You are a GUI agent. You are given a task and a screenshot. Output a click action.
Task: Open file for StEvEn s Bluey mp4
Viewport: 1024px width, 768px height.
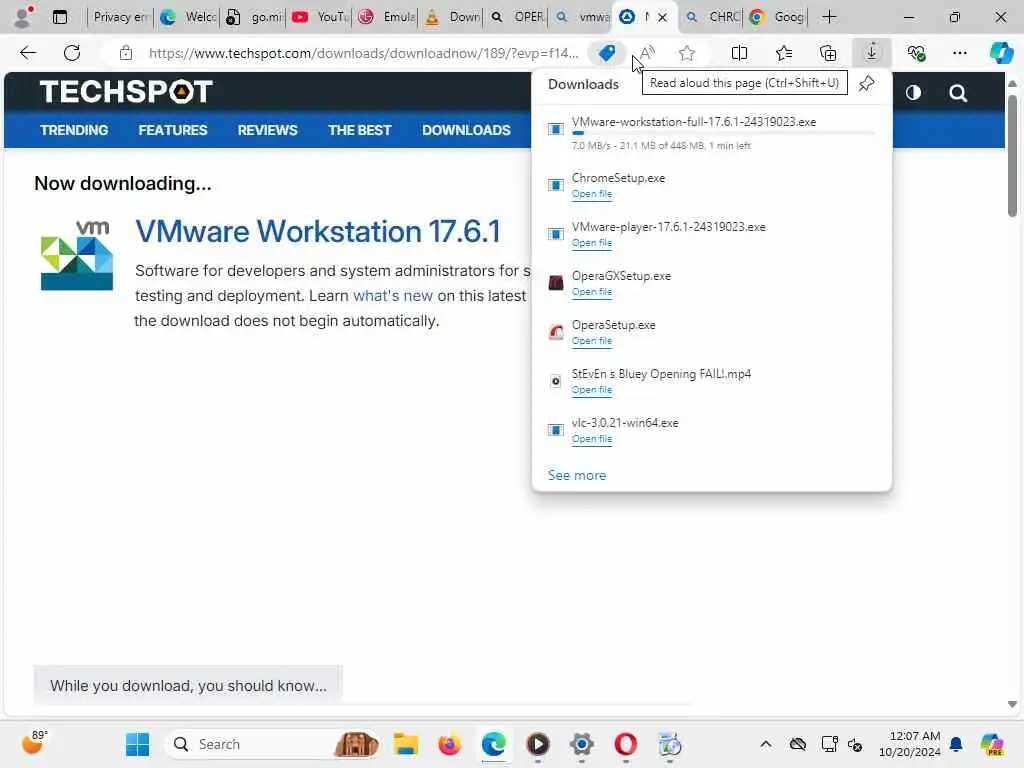click(592, 390)
